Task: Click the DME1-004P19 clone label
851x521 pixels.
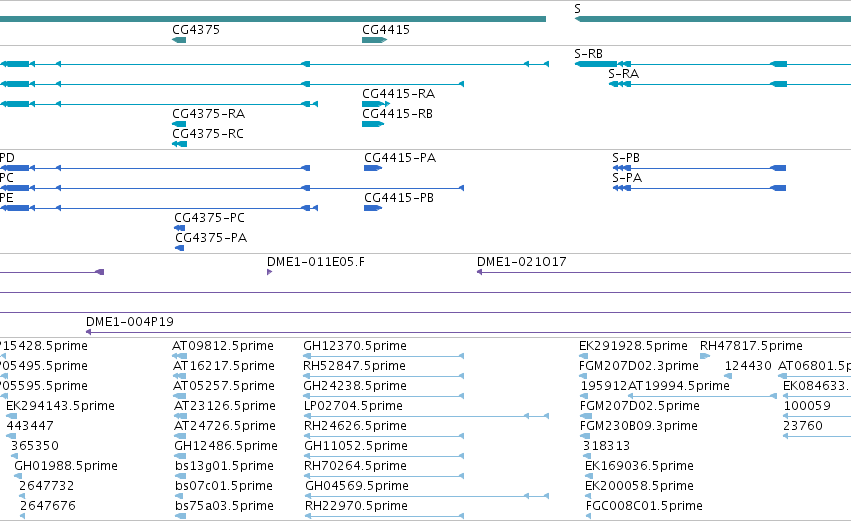Action: (x=130, y=322)
